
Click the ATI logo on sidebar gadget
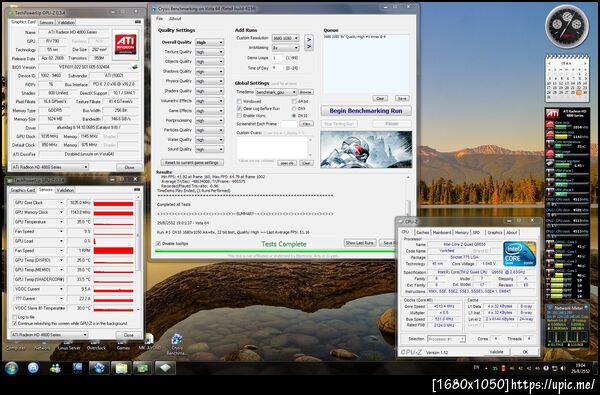[552, 113]
